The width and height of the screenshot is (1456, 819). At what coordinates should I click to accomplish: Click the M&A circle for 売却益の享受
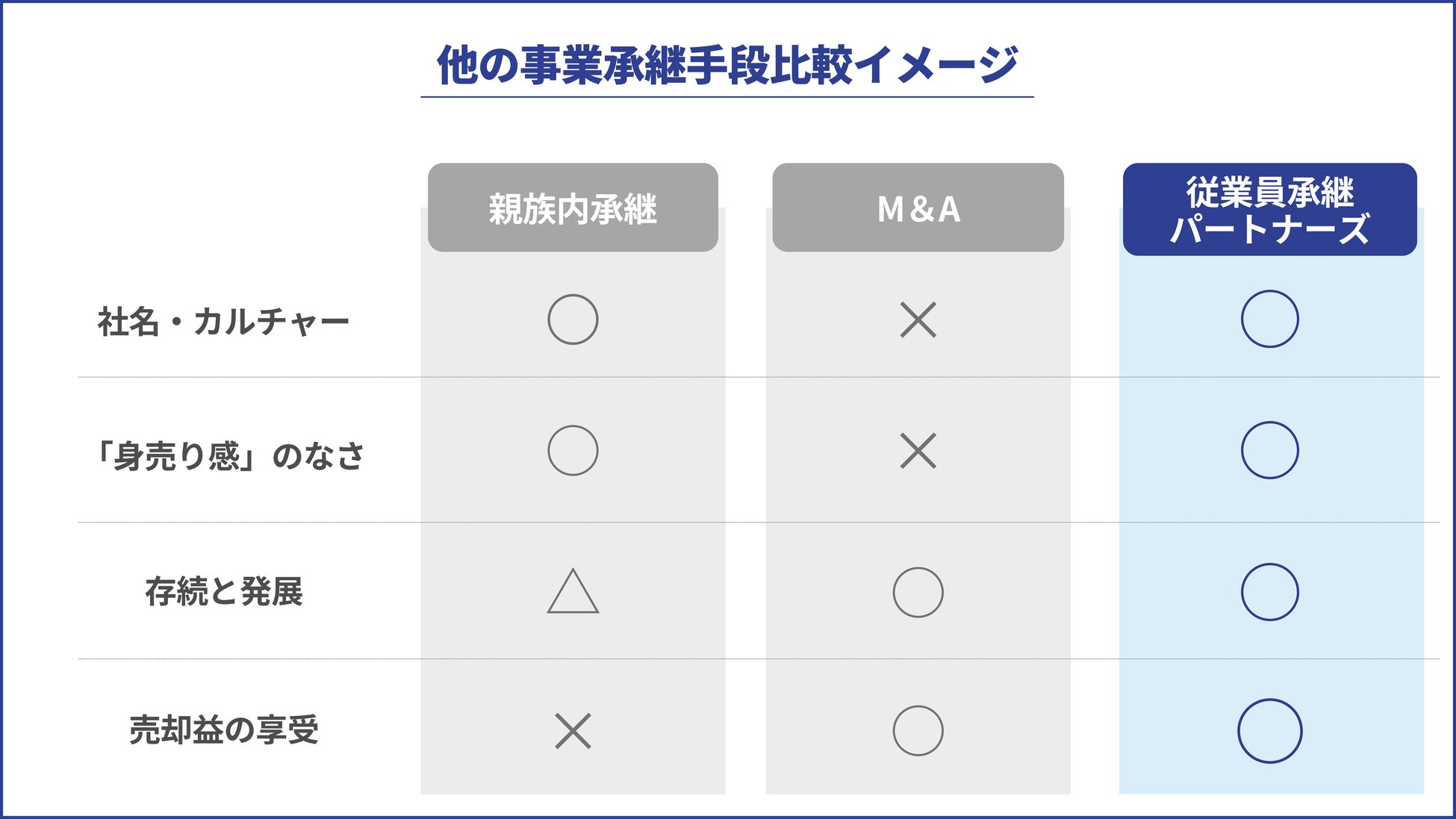pyautogui.click(x=918, y=731)
